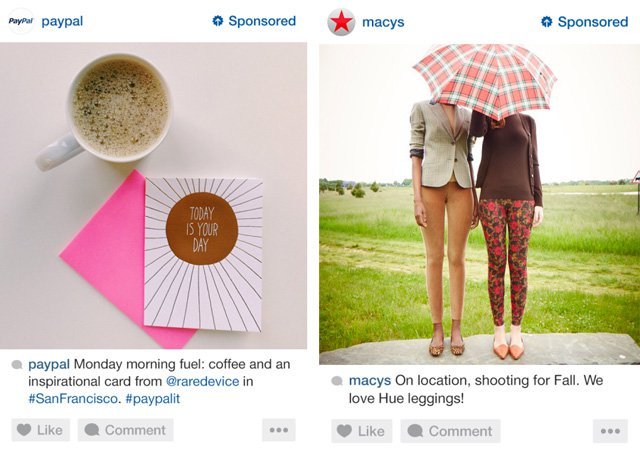Viewport: 640px width, 453px height.
Task: Tap the gear icon beside PayPal's Sponsored label
Action: 218,21
